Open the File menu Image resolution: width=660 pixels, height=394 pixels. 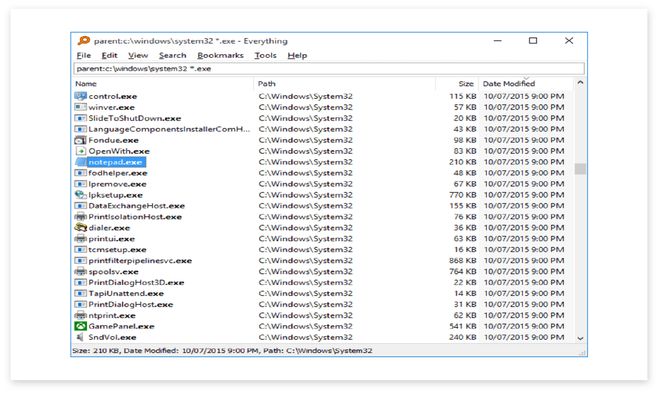tap(84, 56)
